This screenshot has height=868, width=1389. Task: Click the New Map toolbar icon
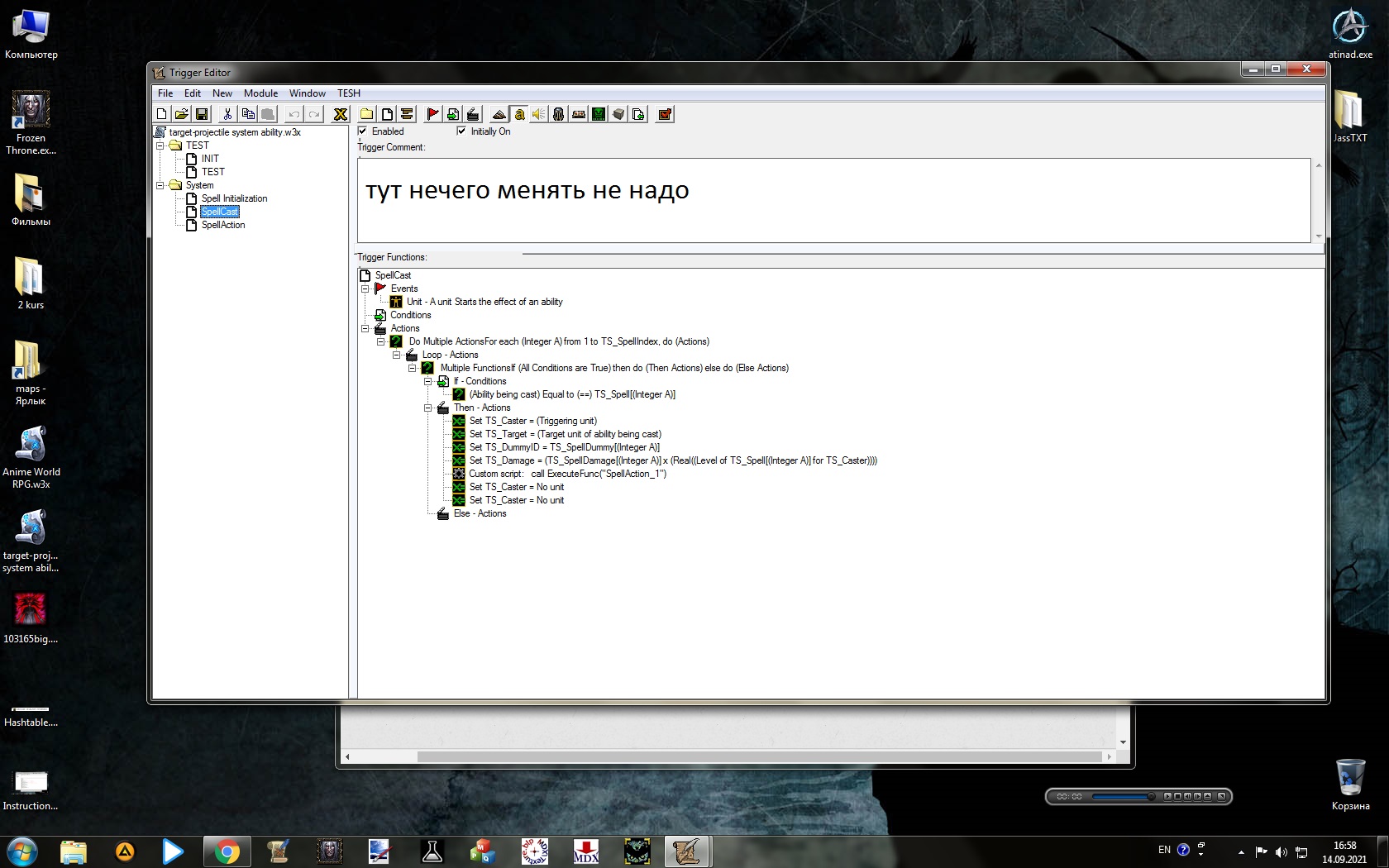point(162,114)
